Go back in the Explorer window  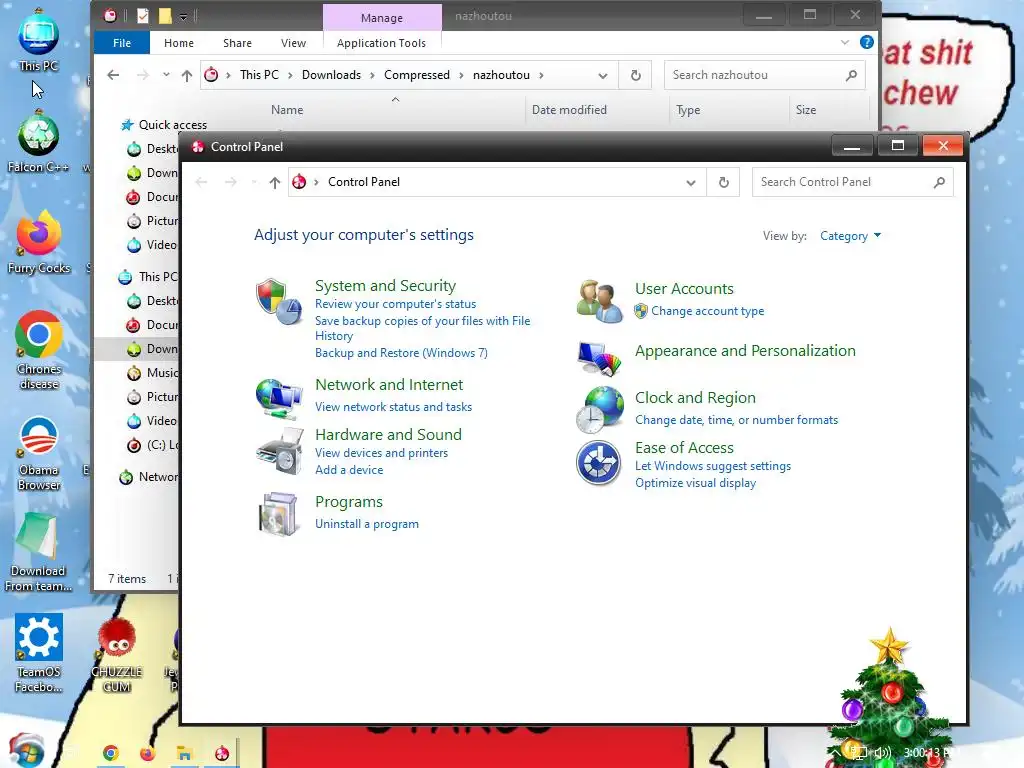113,75
